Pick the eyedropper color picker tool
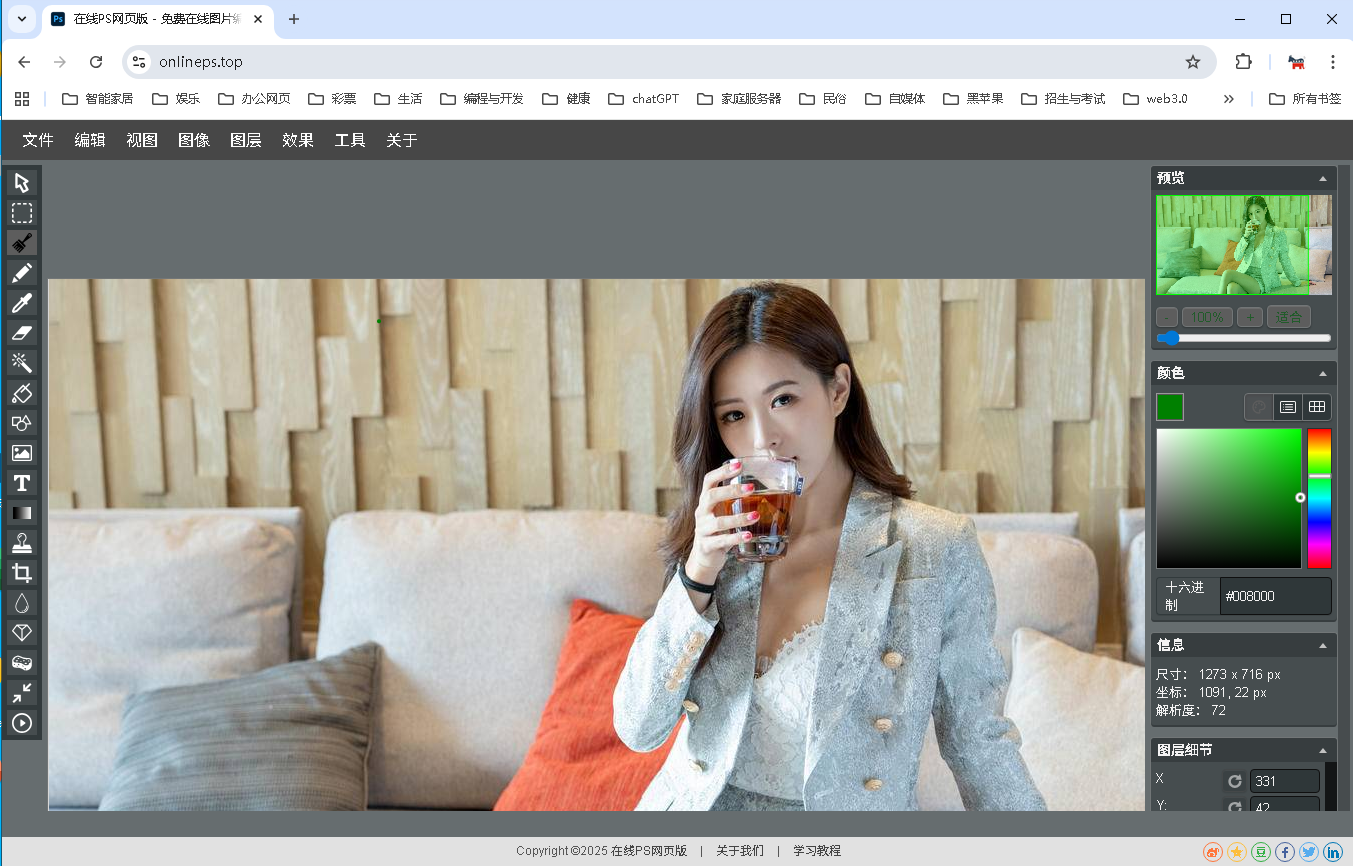The height and width of the screenshot is (866, 1353). pos(22,303)
